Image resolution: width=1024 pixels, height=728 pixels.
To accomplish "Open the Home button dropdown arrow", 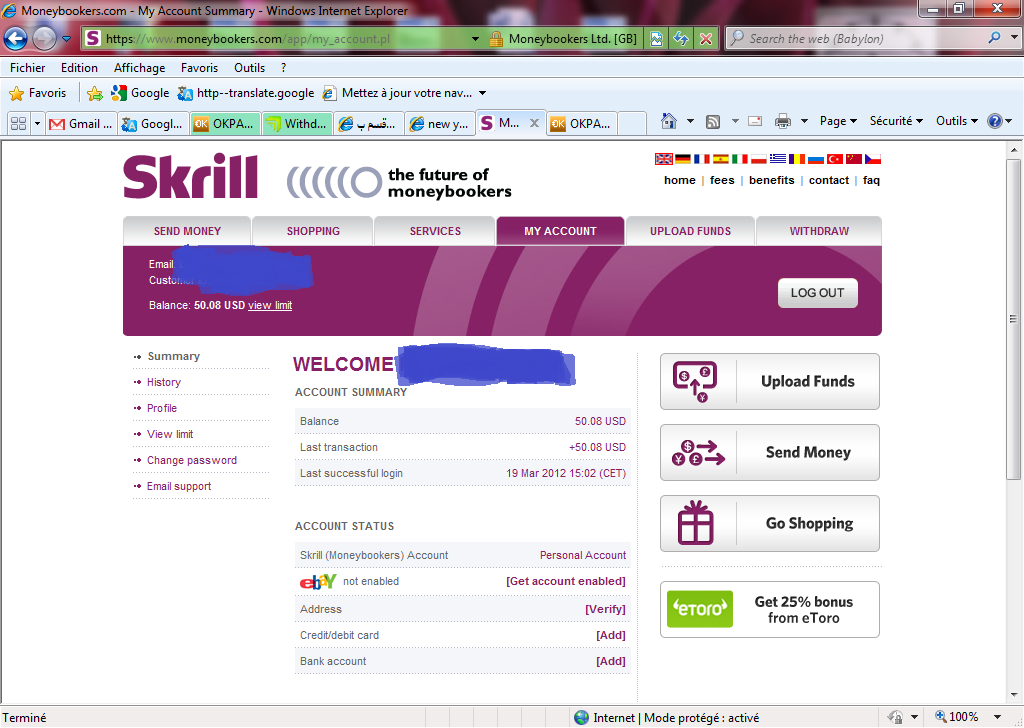I will point(690,121).
